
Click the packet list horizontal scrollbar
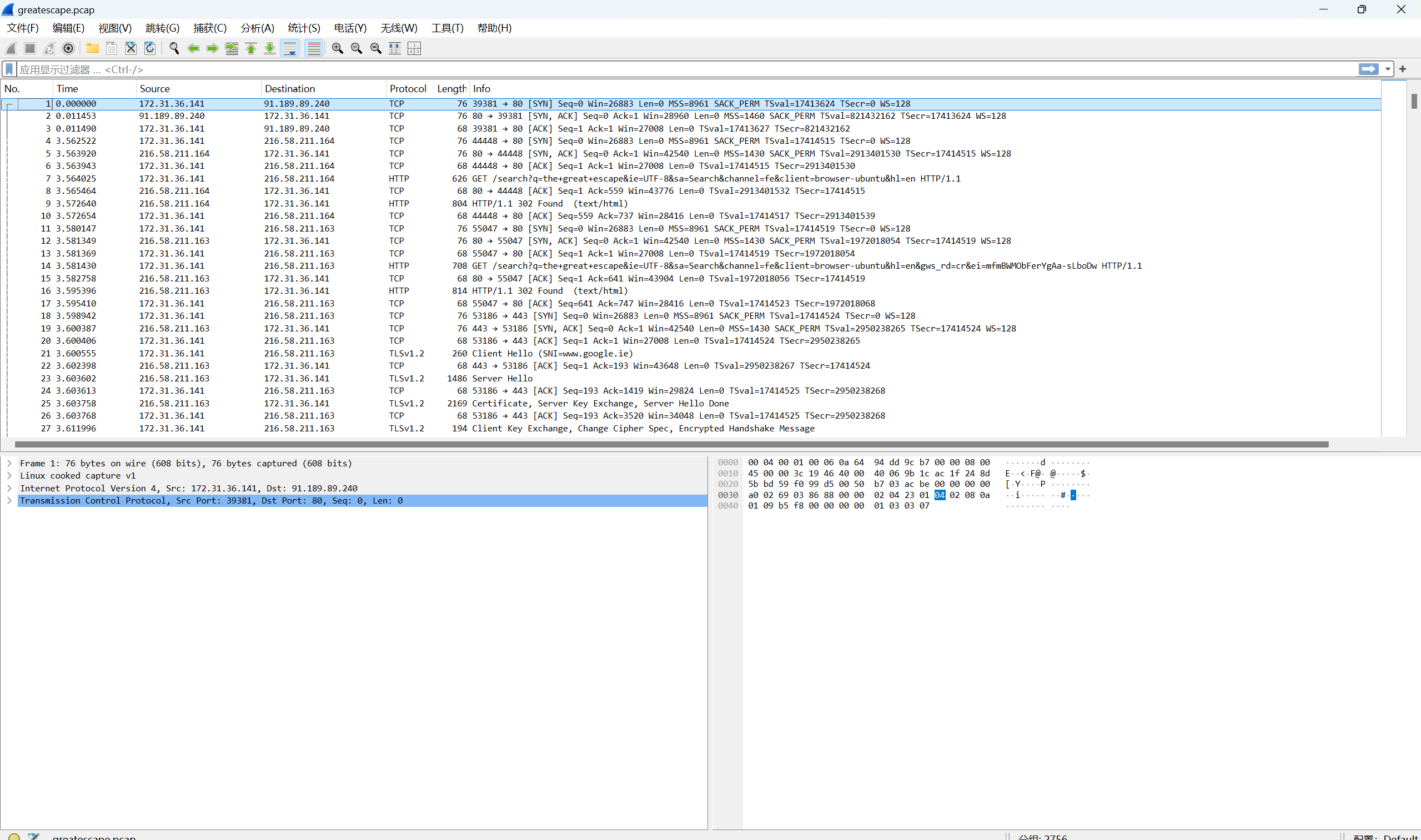tap(671, 444)
